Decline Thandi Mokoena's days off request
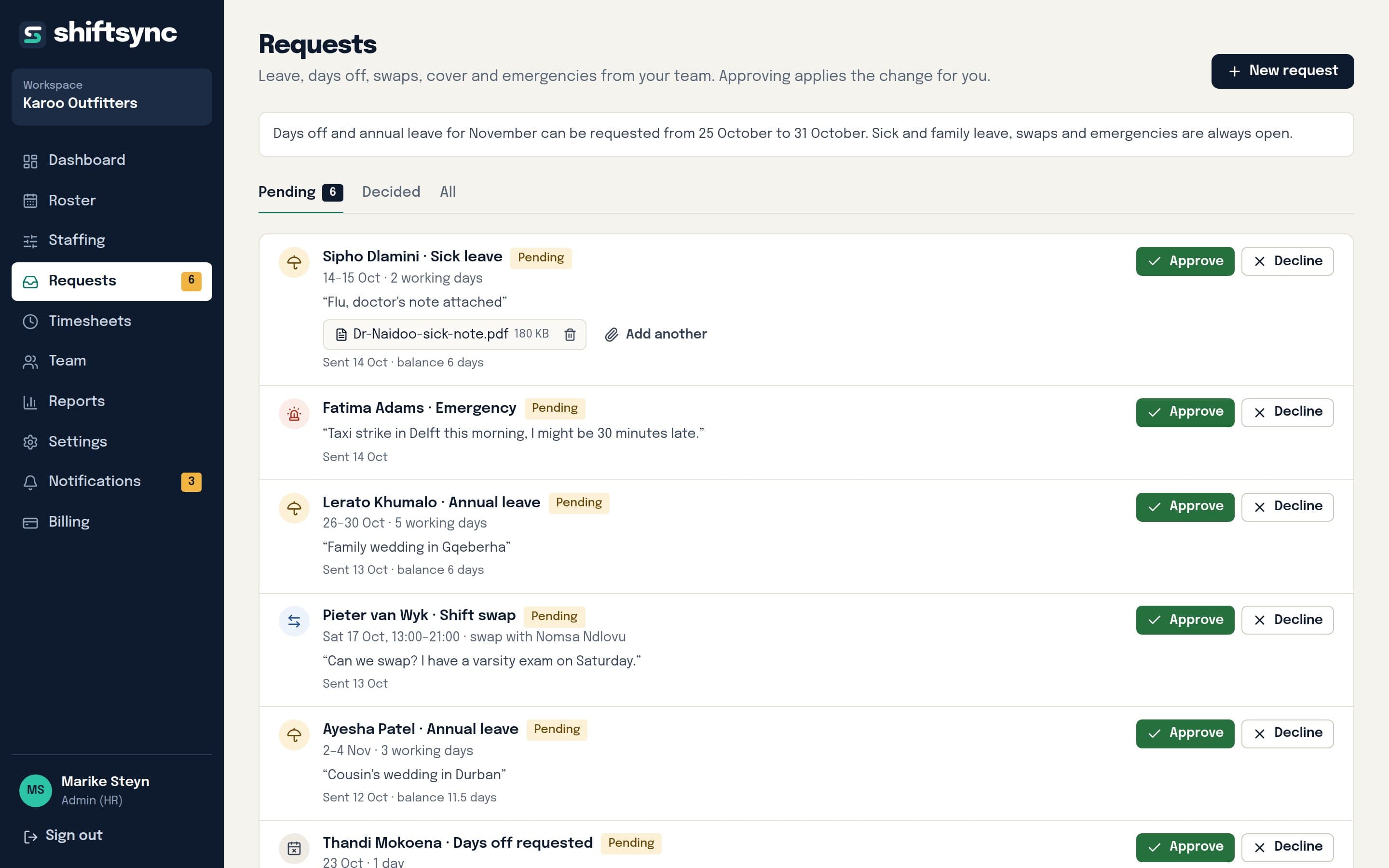This screenshot has height=868, width=1389. (1287, 847)
